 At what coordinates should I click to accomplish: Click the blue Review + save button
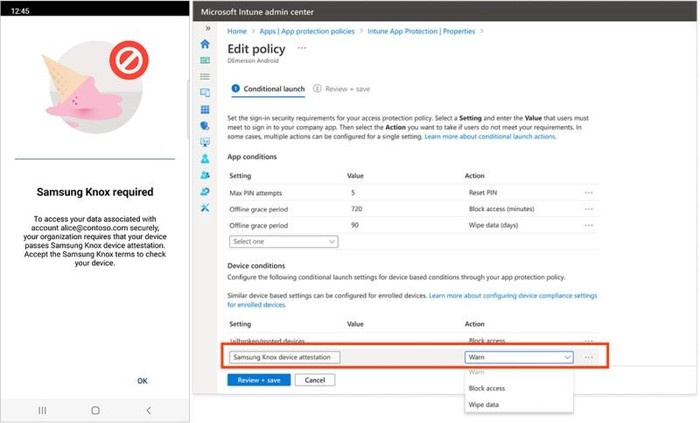259,380
